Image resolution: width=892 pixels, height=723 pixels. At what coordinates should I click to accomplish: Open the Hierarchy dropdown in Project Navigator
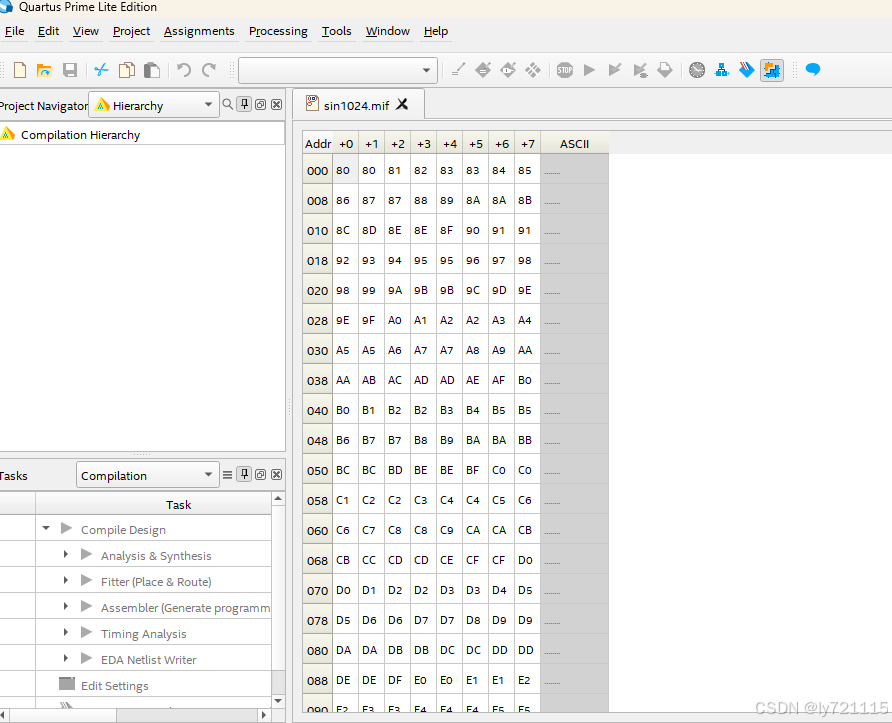pos(154,105)
